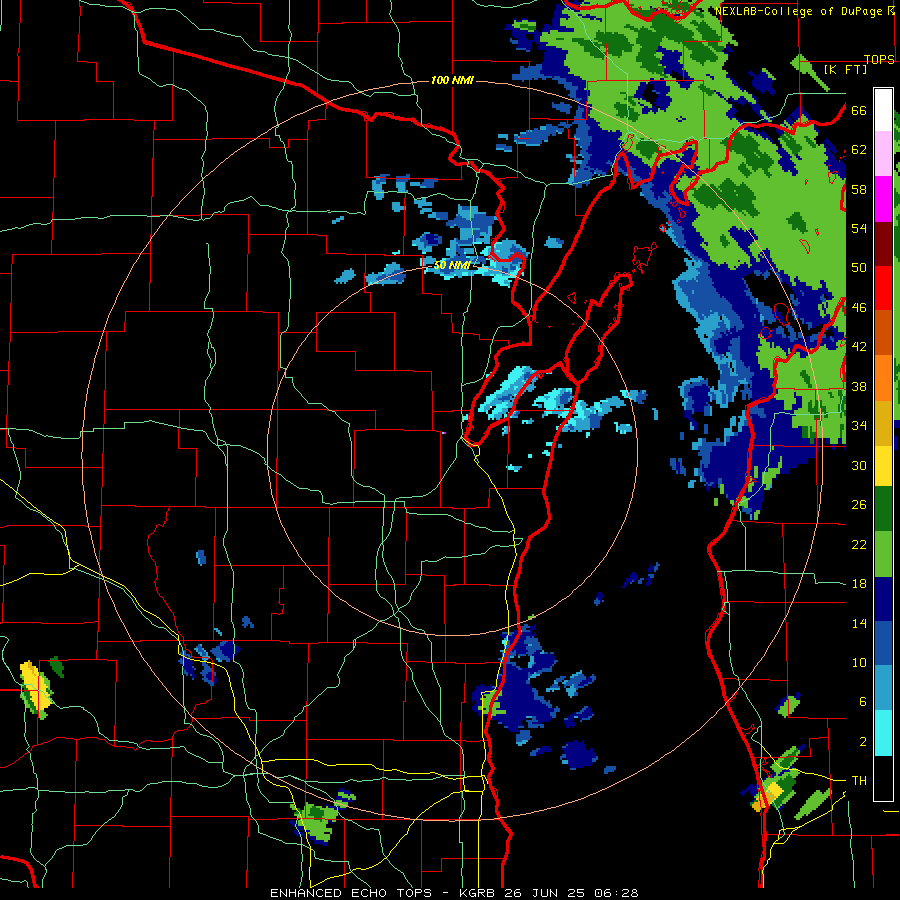Click legend value 54
The width and height of the screenshot is (900, 900).
(859, 228)
